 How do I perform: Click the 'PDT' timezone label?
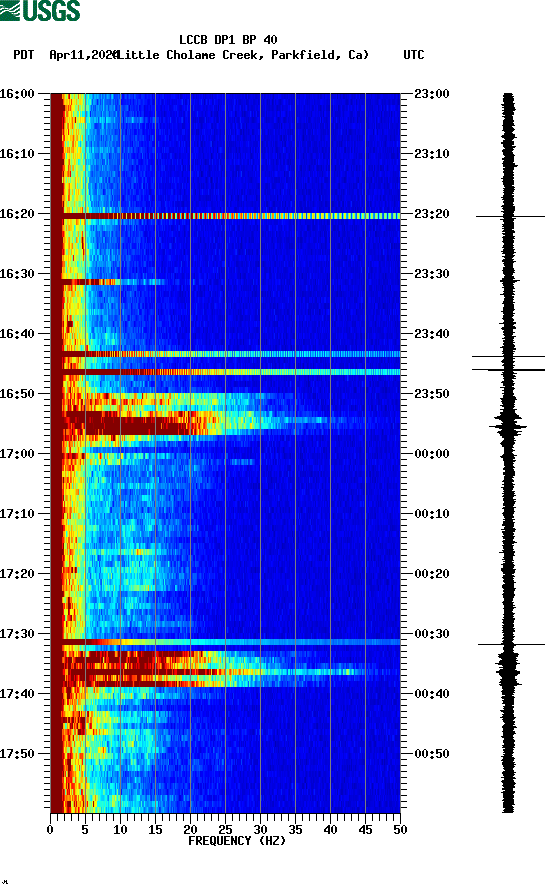pos(23,55)
